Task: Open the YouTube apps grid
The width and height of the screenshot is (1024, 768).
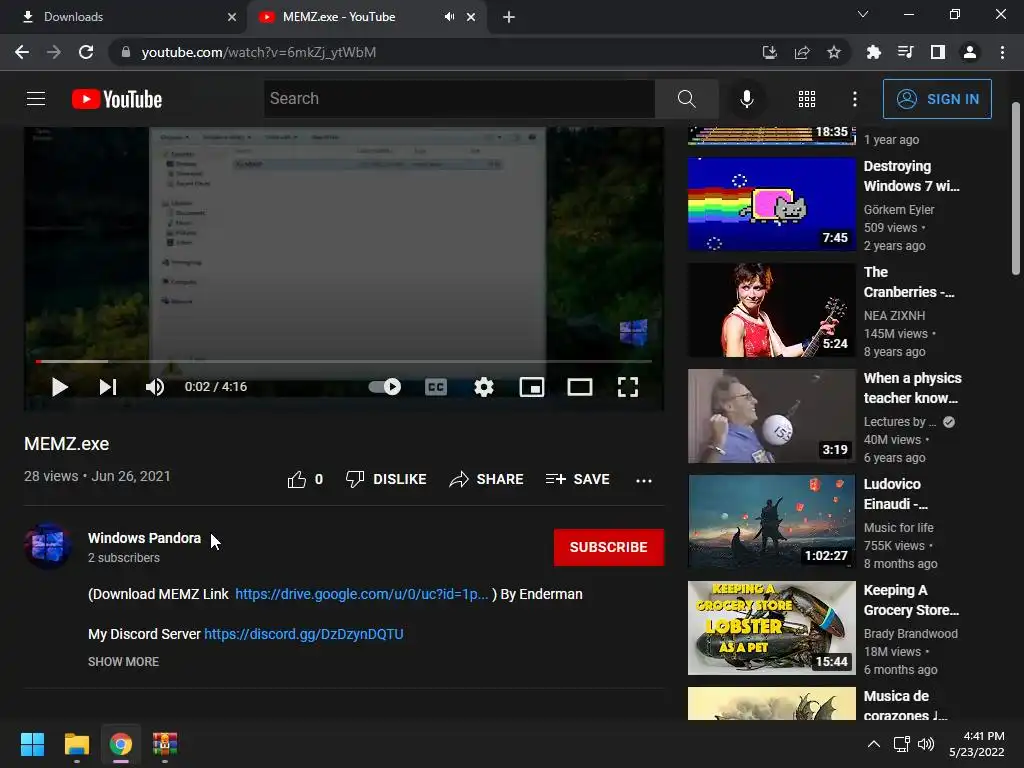Action: coord(807,99)
